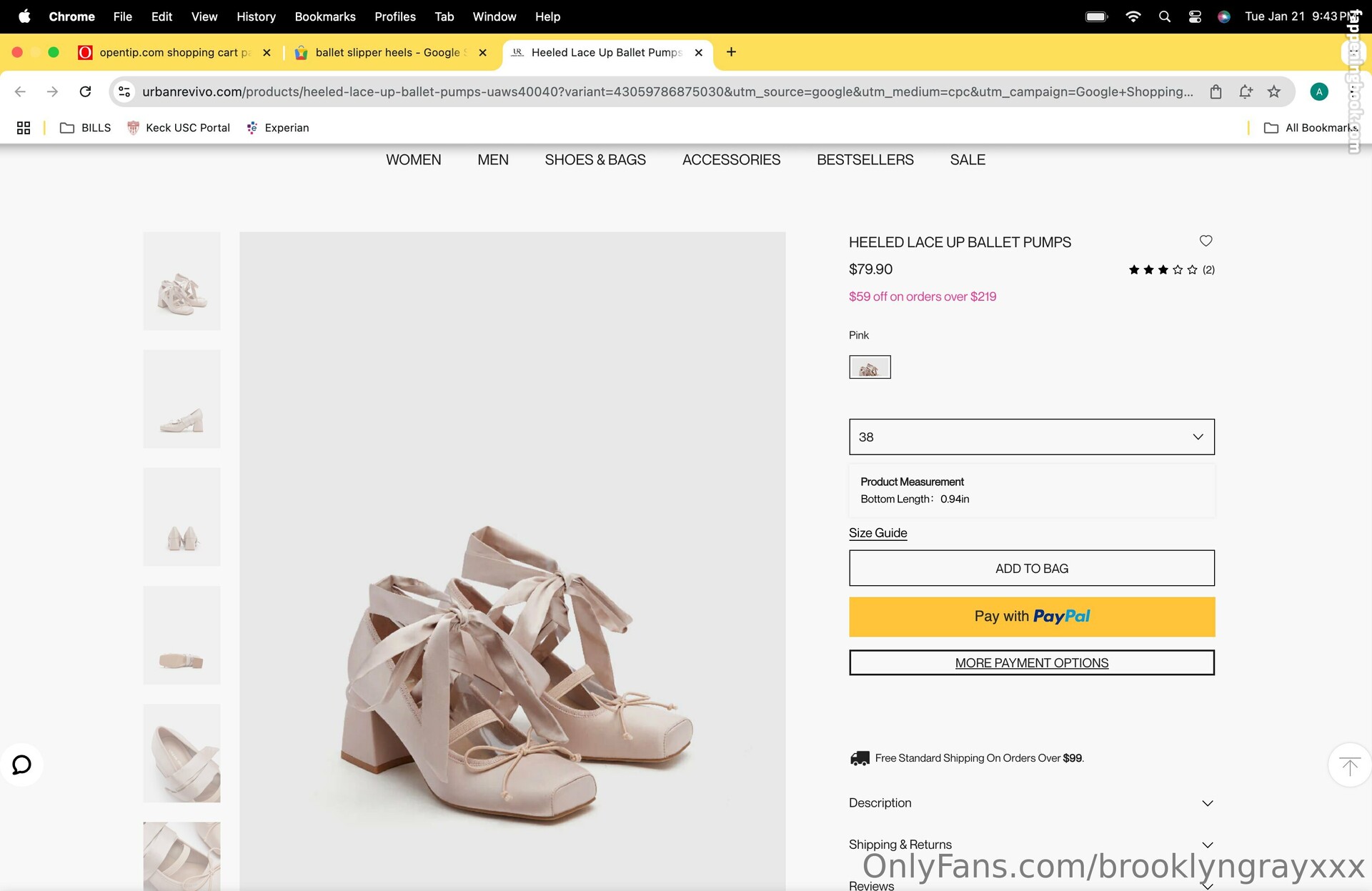Click the scroll-to-top arrow button
The image size is (1372, 891).
[x=1349, y=765]
